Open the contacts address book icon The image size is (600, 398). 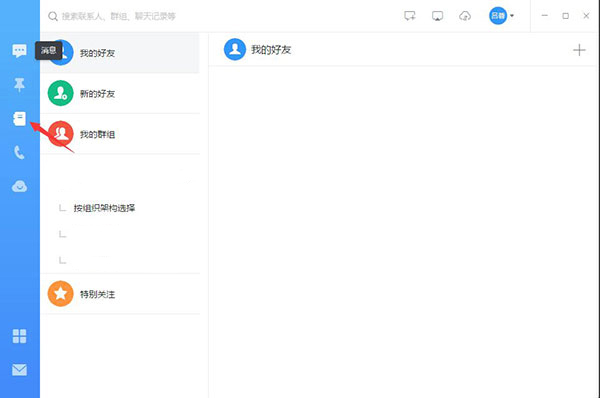tap(19, 119)
